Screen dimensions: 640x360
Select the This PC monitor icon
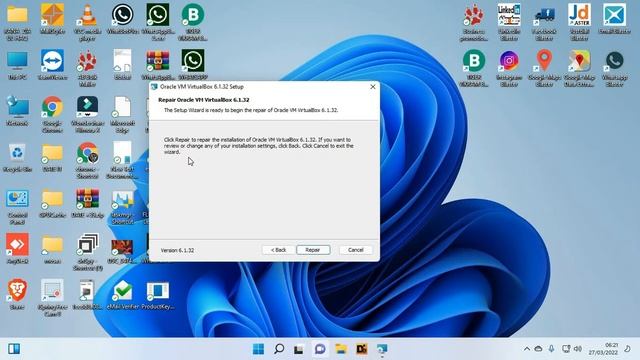pyautogui.click(x=17, y=60)
